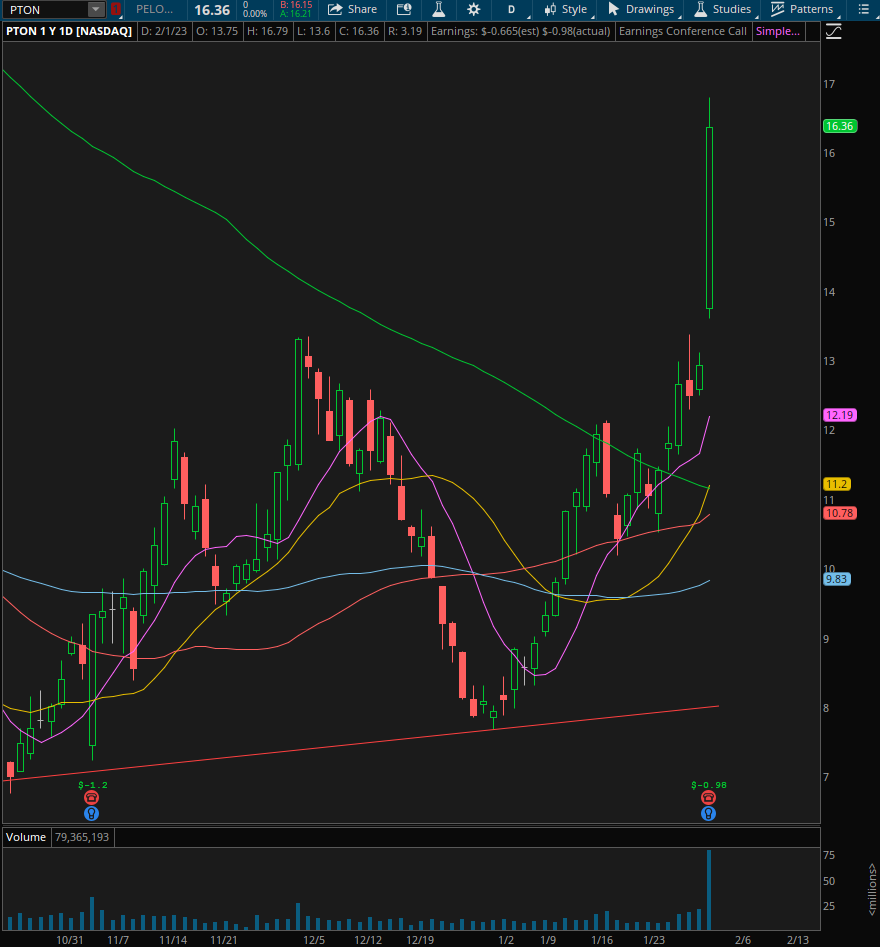Click the 79,365,193 volume value

tap(82, 837)
